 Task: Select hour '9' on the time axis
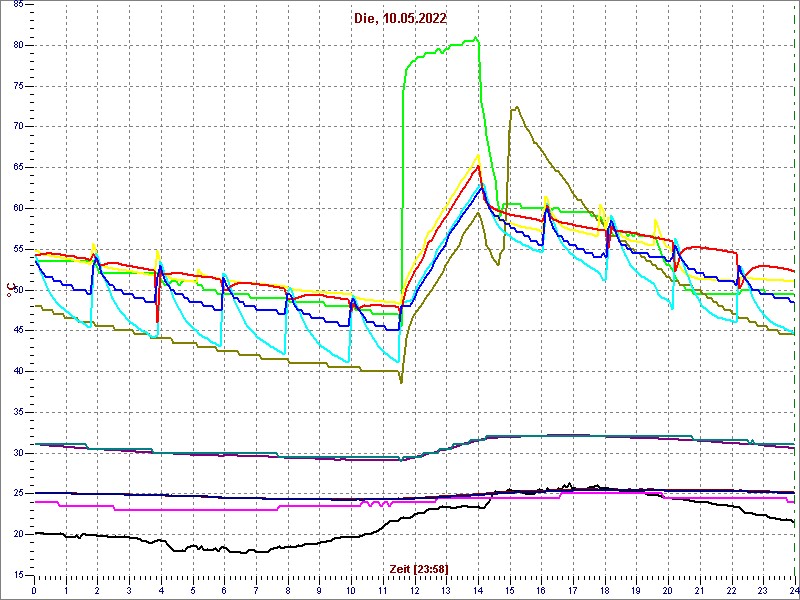[319, 591]
